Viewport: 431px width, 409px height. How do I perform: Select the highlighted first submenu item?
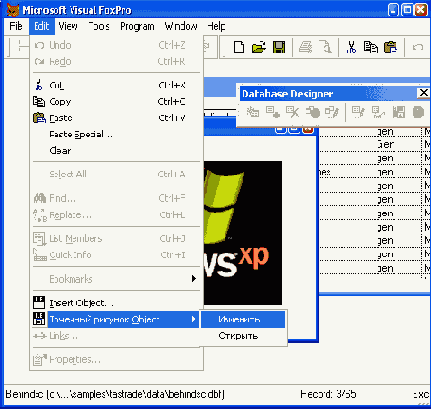pos(243,319)
